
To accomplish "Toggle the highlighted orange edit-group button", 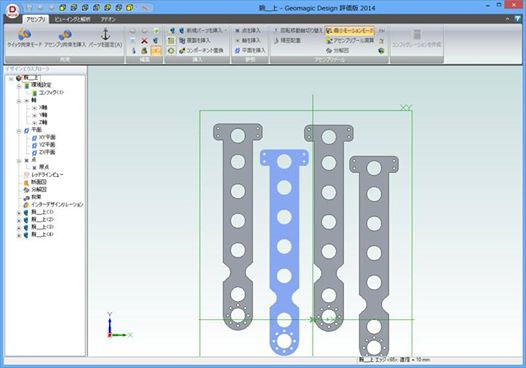I will click(x=156, y=51).
